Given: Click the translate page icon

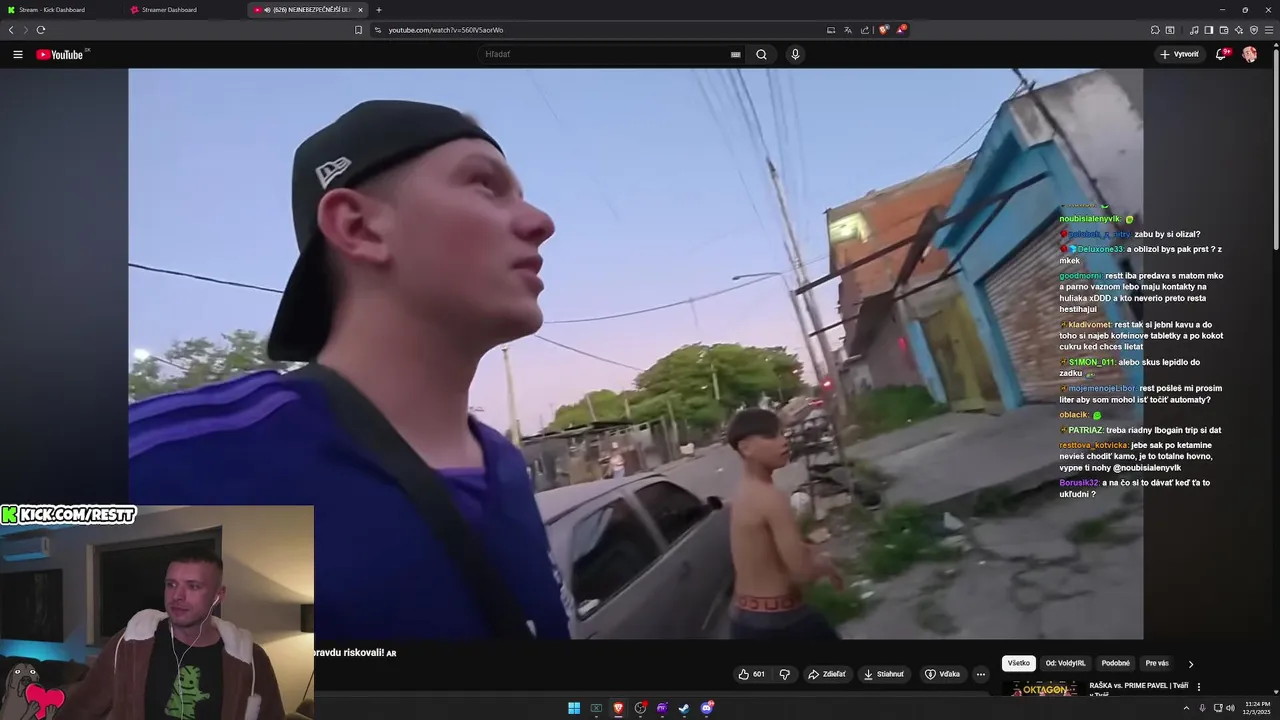Looking at the screenshot, I should [x=848, y=30].
